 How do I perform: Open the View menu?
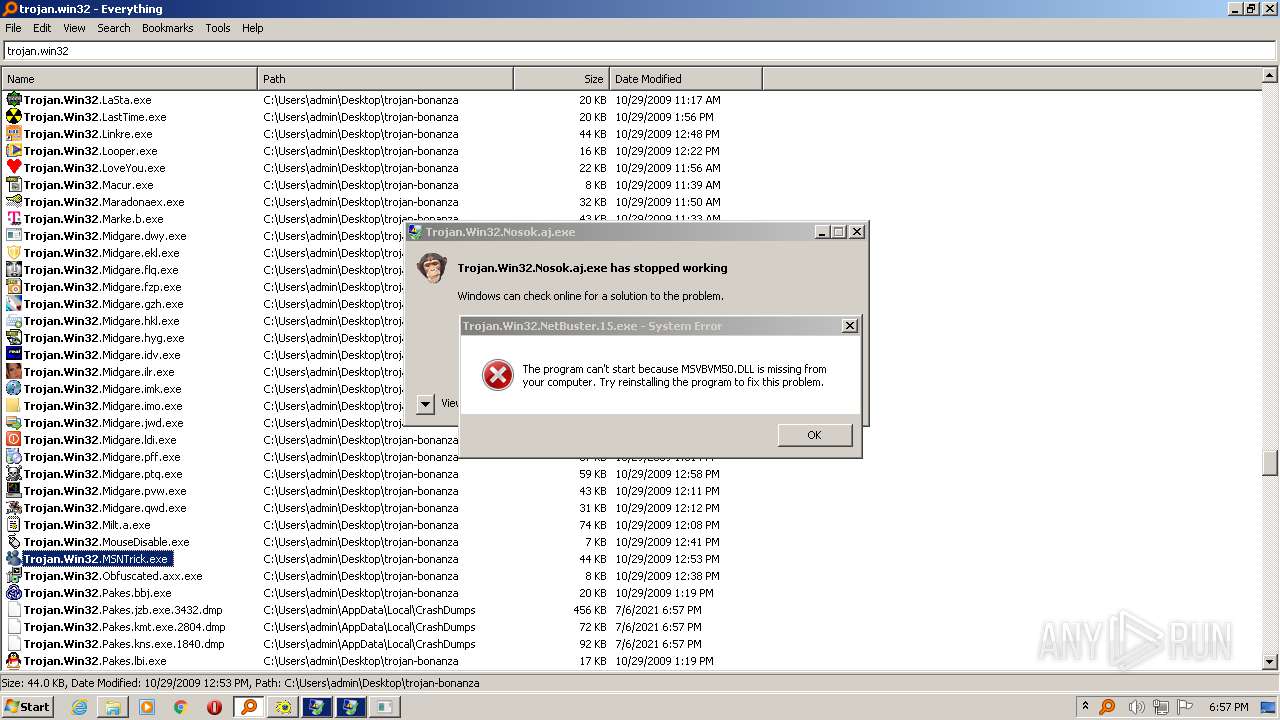tap(74, 28)
